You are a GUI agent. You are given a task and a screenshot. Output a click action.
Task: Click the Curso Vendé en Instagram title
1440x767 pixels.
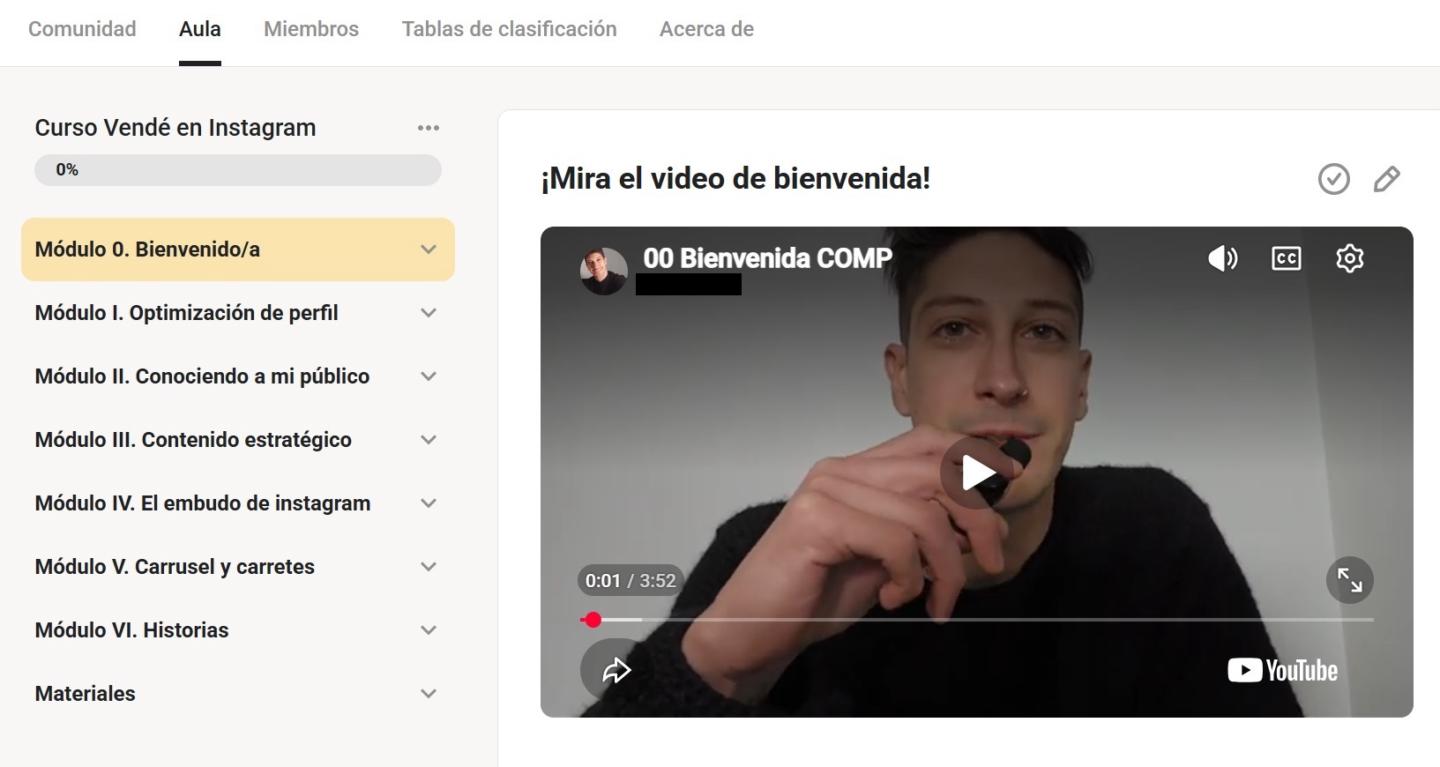[175, 128]
